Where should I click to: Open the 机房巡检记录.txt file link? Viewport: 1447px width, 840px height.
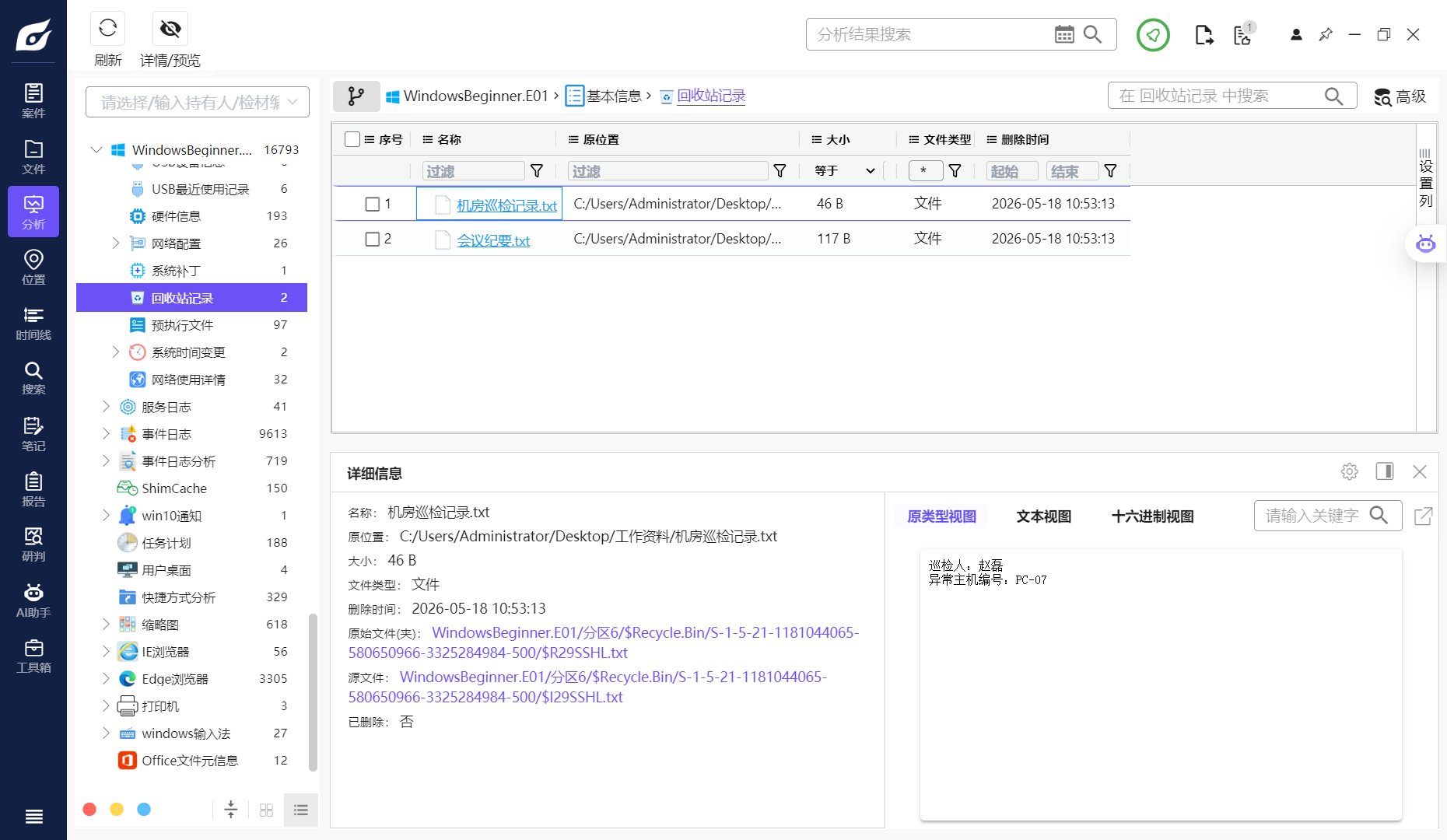pyautogui.click(x=506, y=205)
